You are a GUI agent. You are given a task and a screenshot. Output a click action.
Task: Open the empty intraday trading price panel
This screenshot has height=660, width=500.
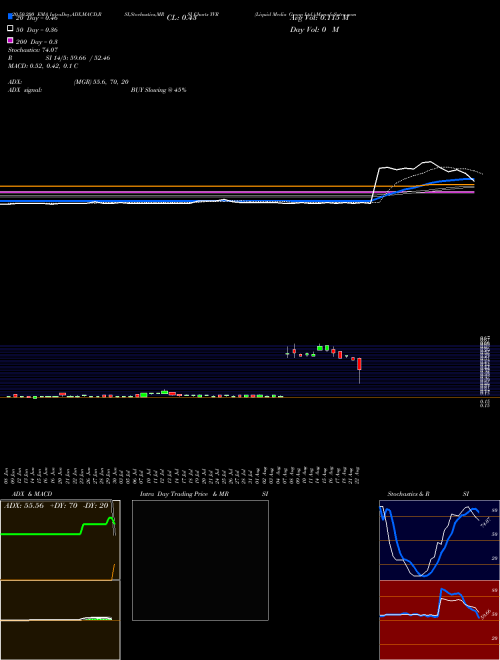tap(200, 560)
